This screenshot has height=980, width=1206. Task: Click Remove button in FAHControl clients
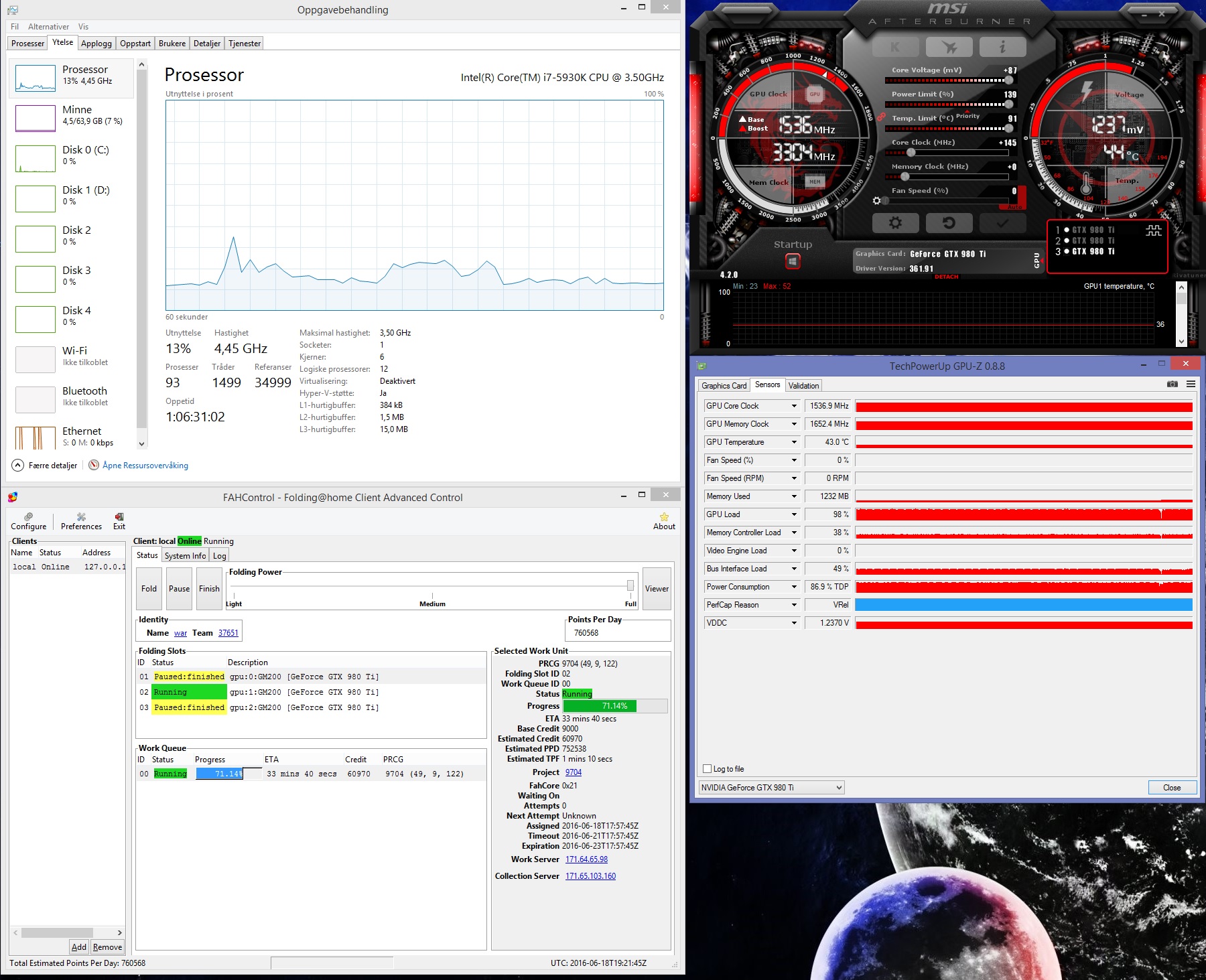click(x=107, y=947)
